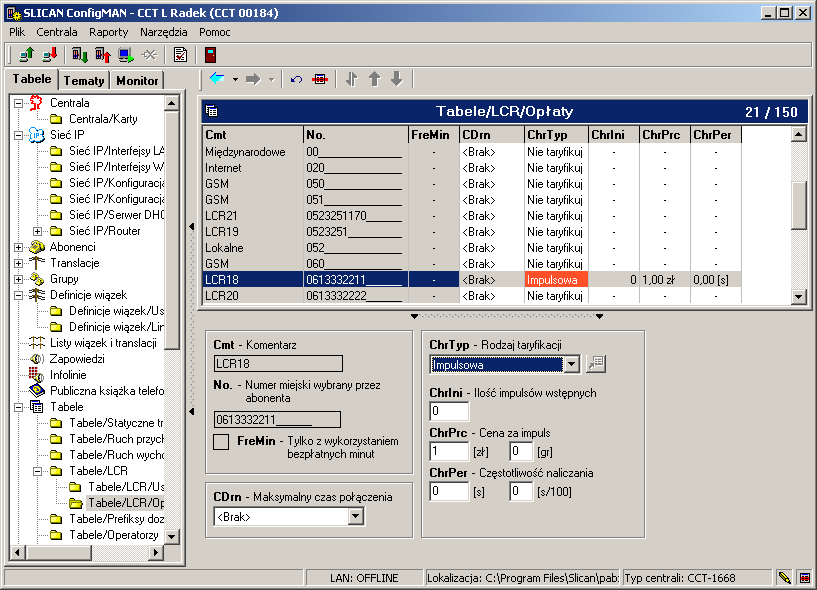This screenshot has height=590, width=817.
Task: Open the CDrn Maksymalny czas połączenia dropdown
Action: click(356, 517)
